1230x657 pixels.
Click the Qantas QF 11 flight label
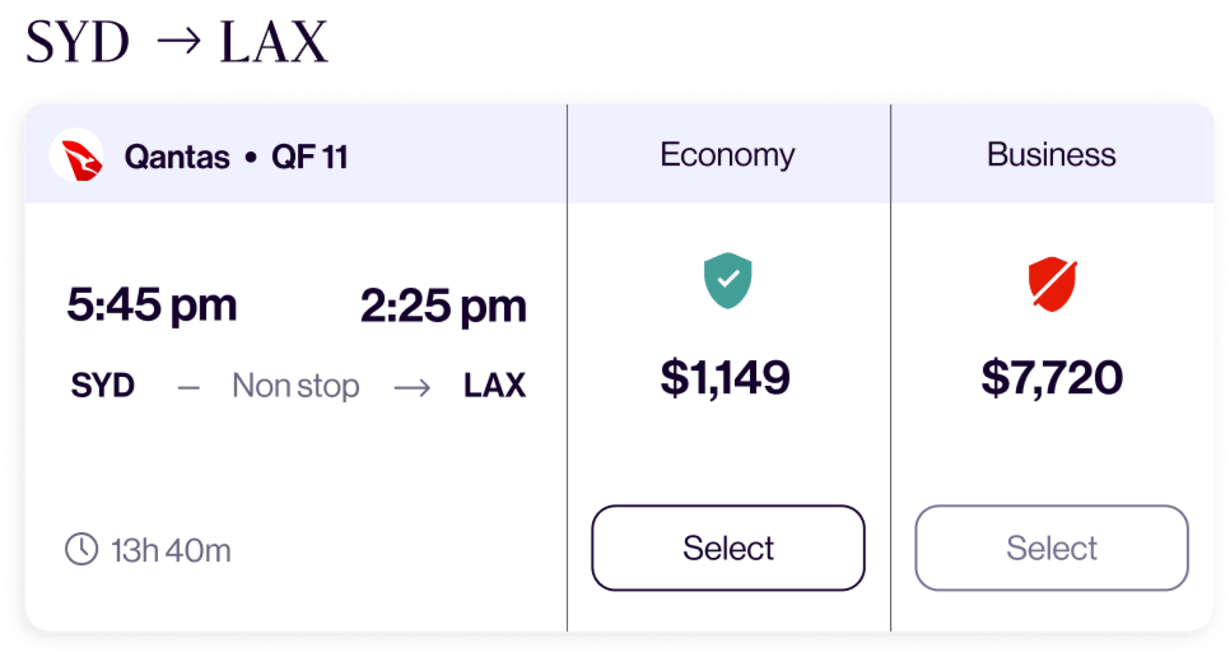tap(236, 157)
